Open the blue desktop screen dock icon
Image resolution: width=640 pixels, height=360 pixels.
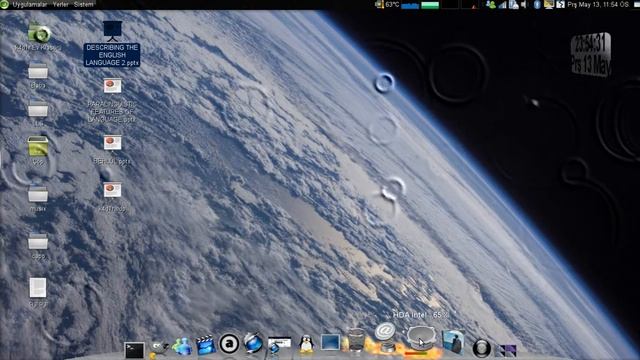(330, 342)
